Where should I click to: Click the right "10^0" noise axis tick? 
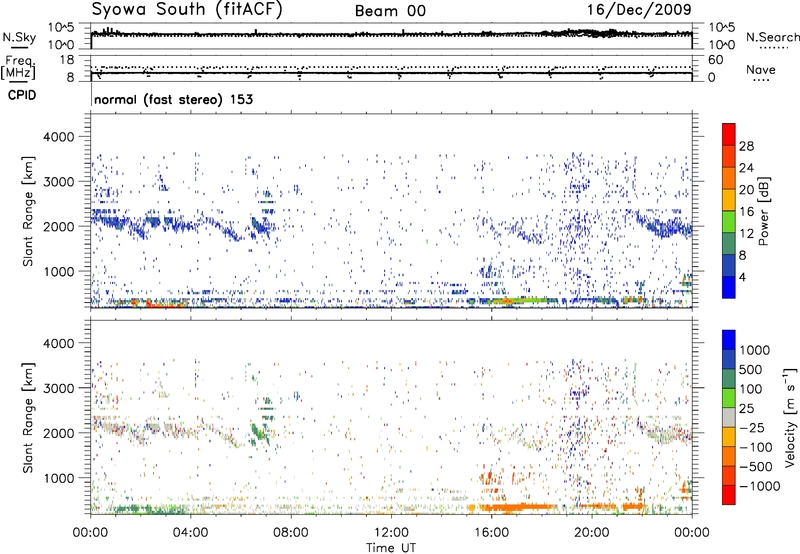[721, 44]
